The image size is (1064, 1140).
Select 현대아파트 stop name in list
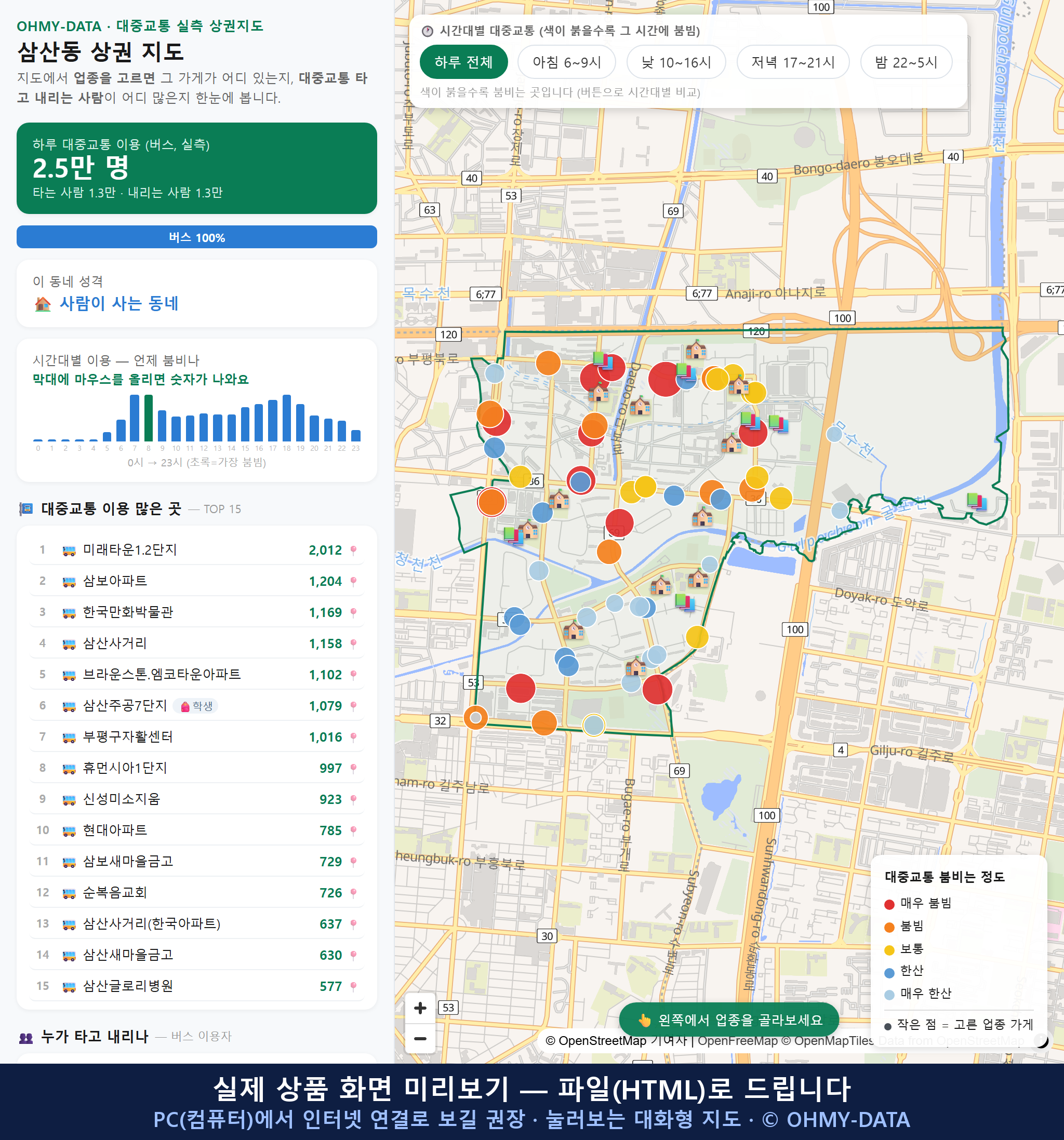coord(115,830)
